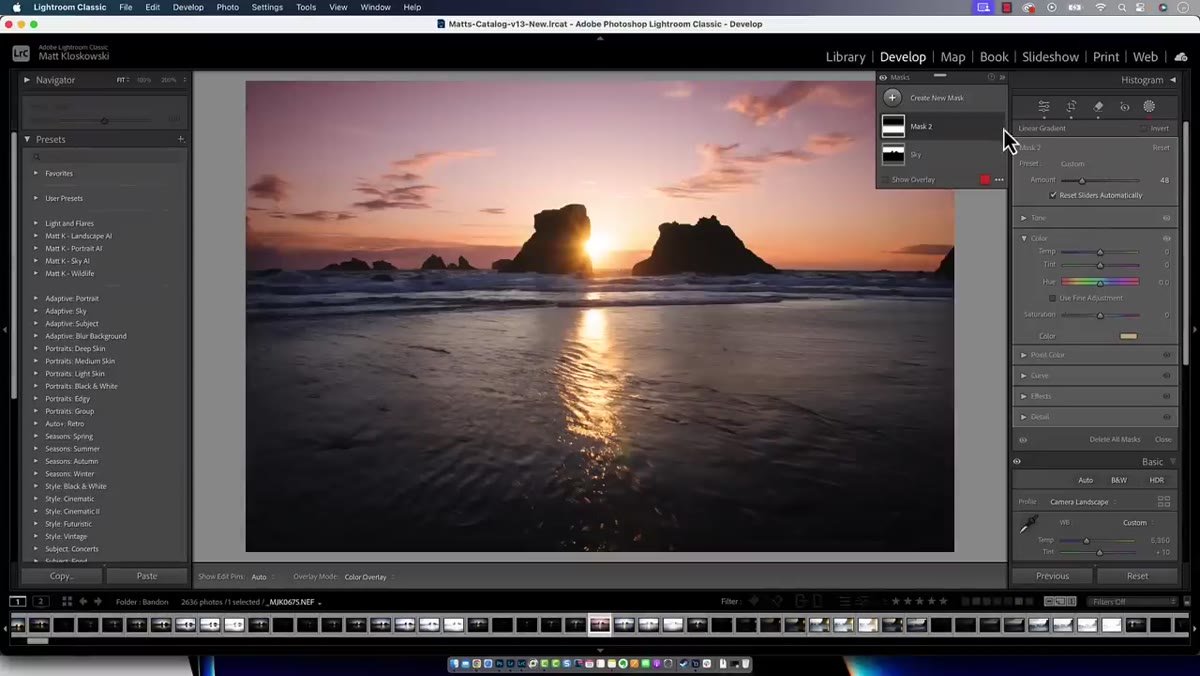
Task: Open the Show Edit Pins dropdown
Action: 262,577
